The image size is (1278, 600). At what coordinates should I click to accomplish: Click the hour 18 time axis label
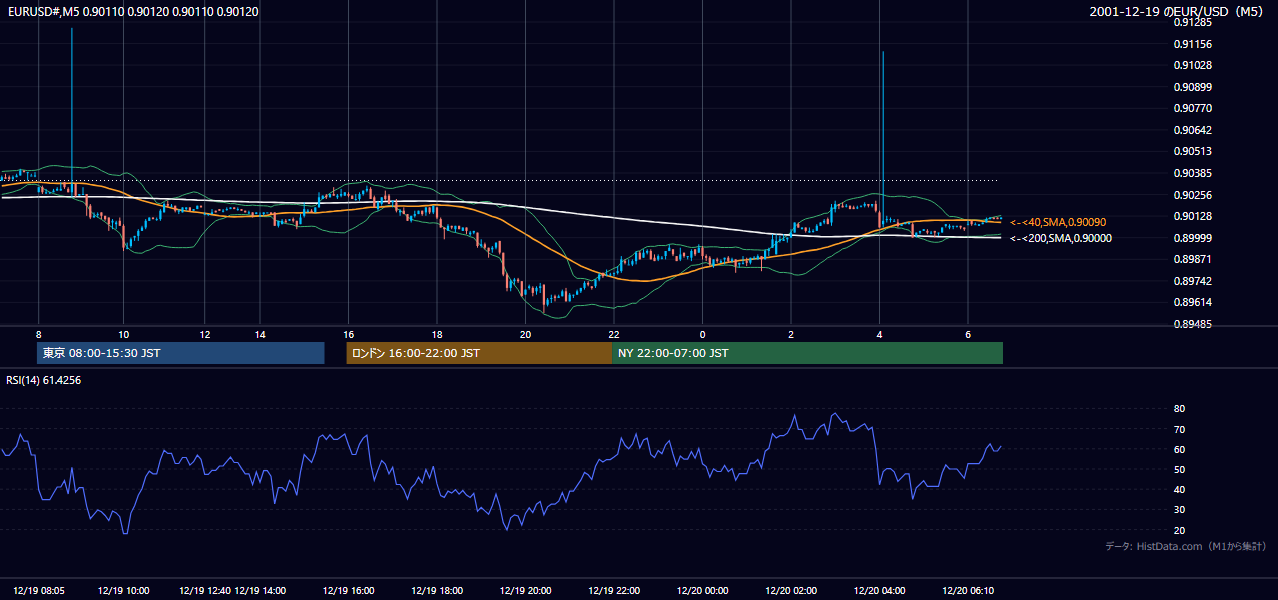[x=437, y=334]
